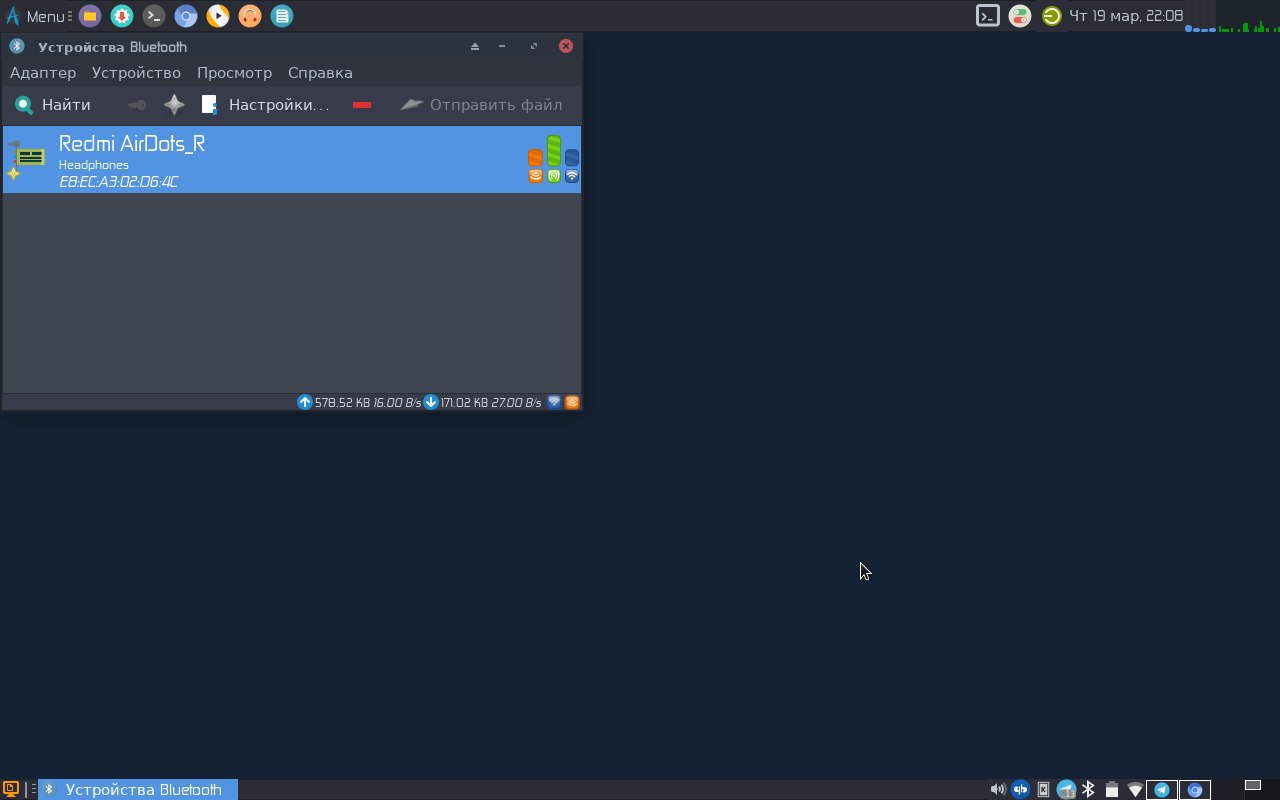1280x800 pixels.
Task: Click downloaded 171.02 KB value
Action: click(464, 402)
